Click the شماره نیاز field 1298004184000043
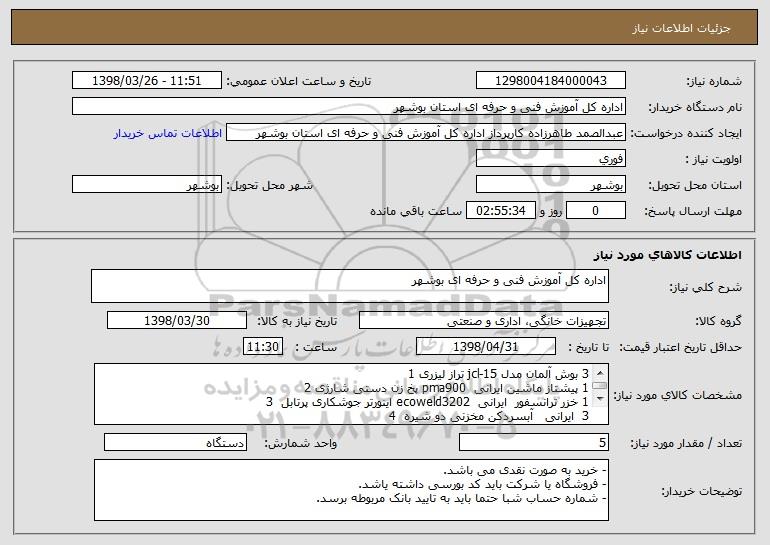The height and width of the screenshot is (545, 770). 550,80
